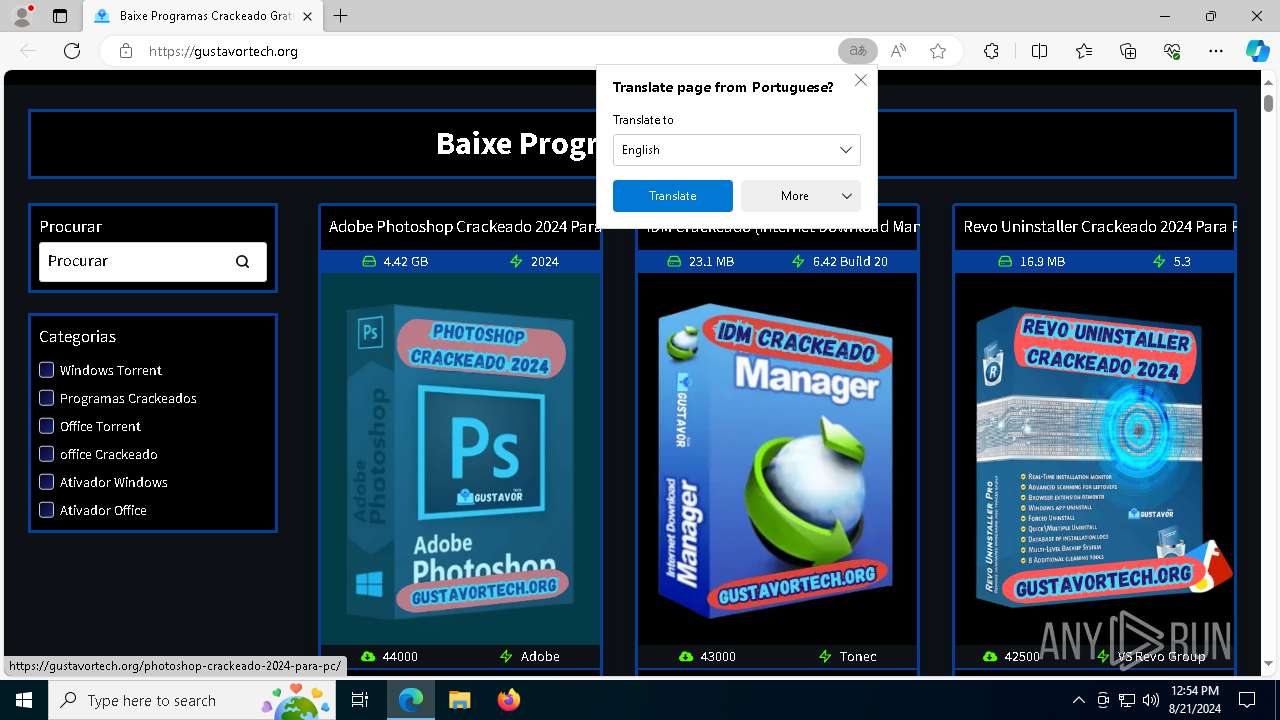Click the 4.42 GB size text
The height and width of the screenshot is (720, 1280).
point(405,262)
